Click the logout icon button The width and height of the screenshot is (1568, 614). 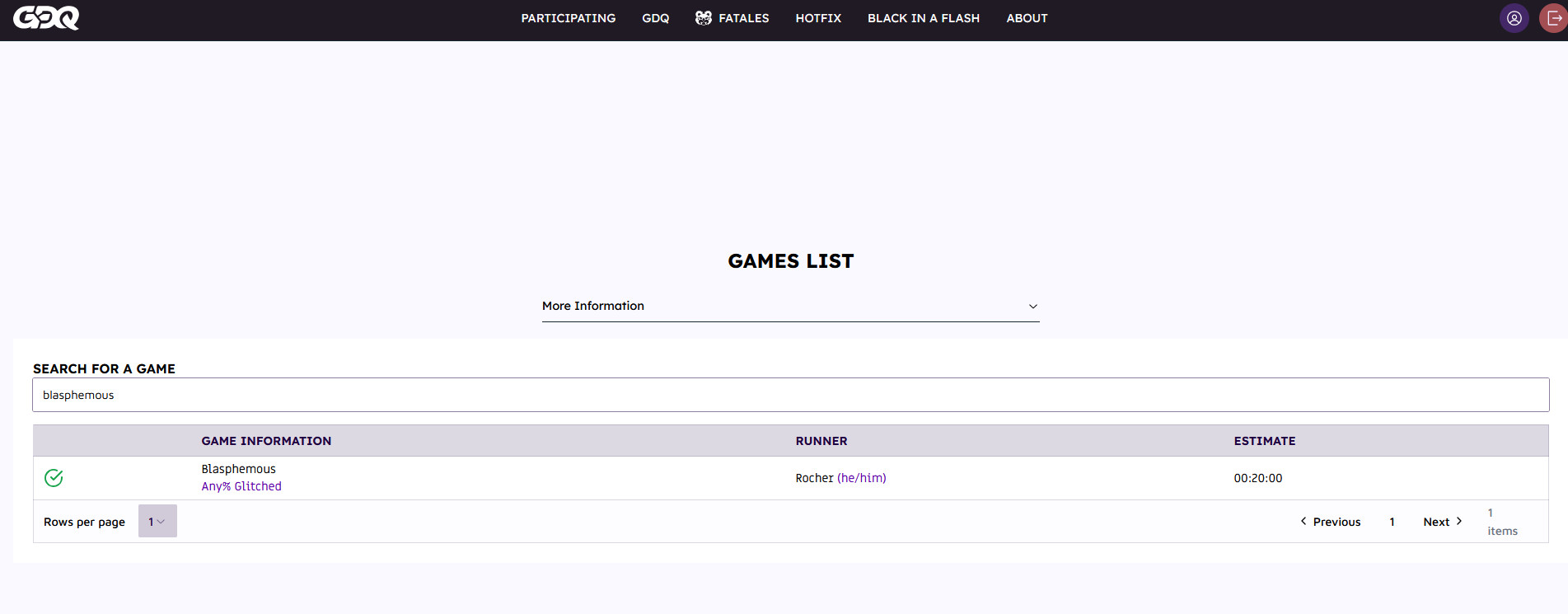[x=1553, y=18]
